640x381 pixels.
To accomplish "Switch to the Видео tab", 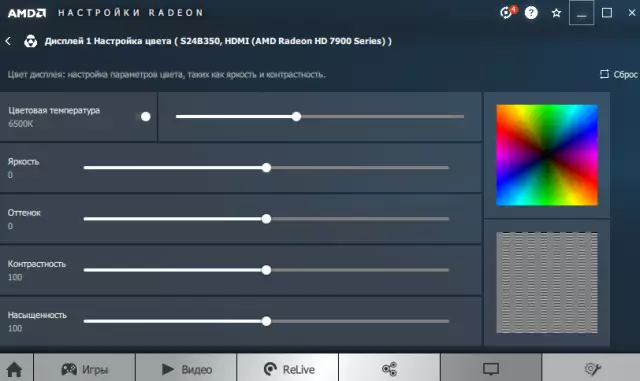I will tap(186, 369).
